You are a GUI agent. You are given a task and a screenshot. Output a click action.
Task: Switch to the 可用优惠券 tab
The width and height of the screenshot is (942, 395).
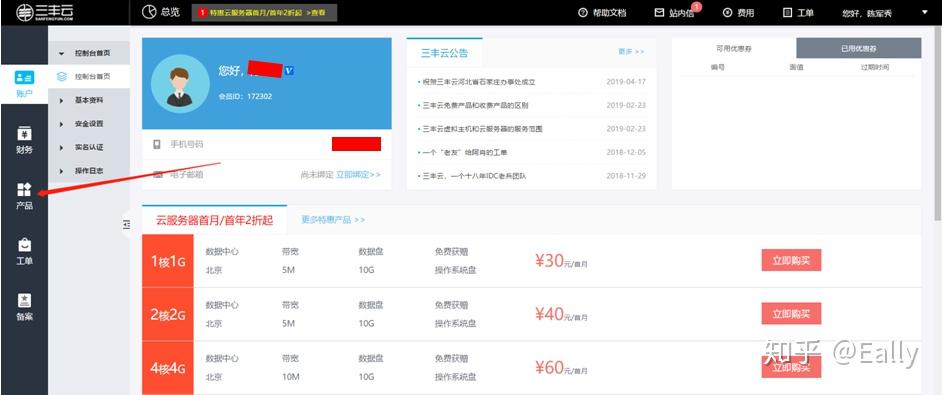(x=734, y=48)
